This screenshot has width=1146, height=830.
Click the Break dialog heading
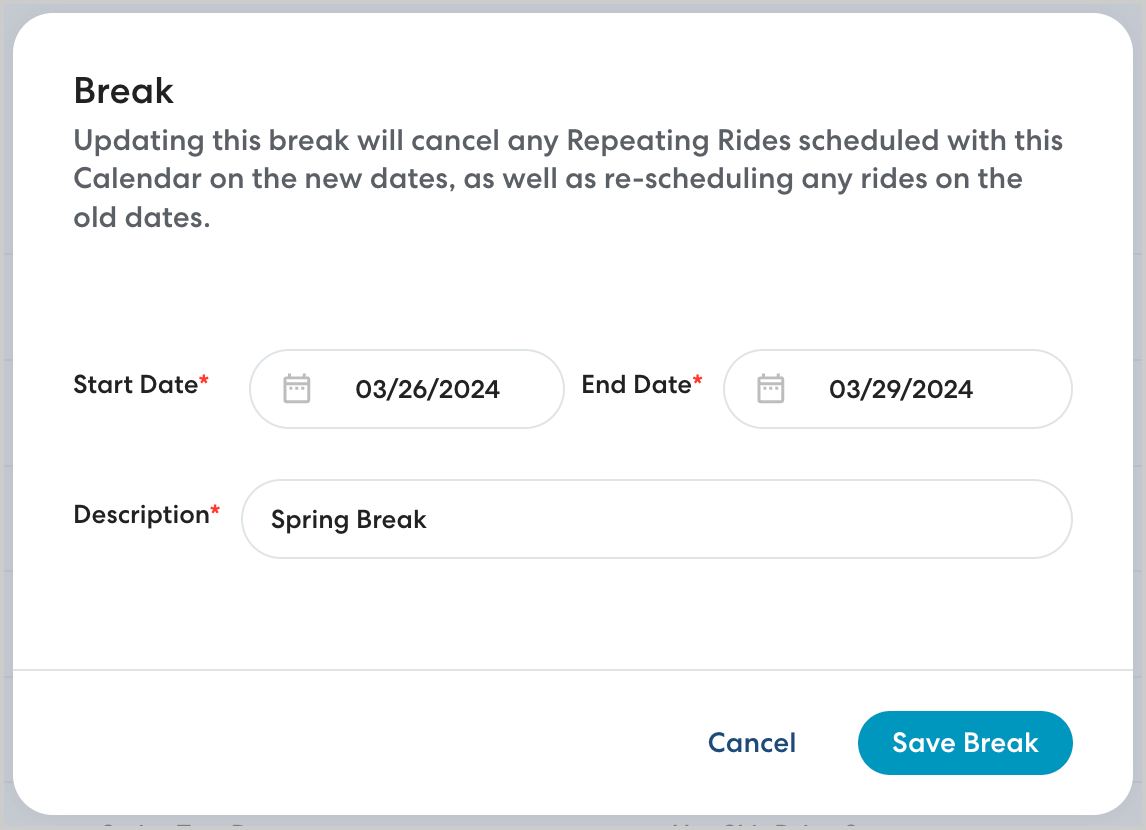[124, 92]
